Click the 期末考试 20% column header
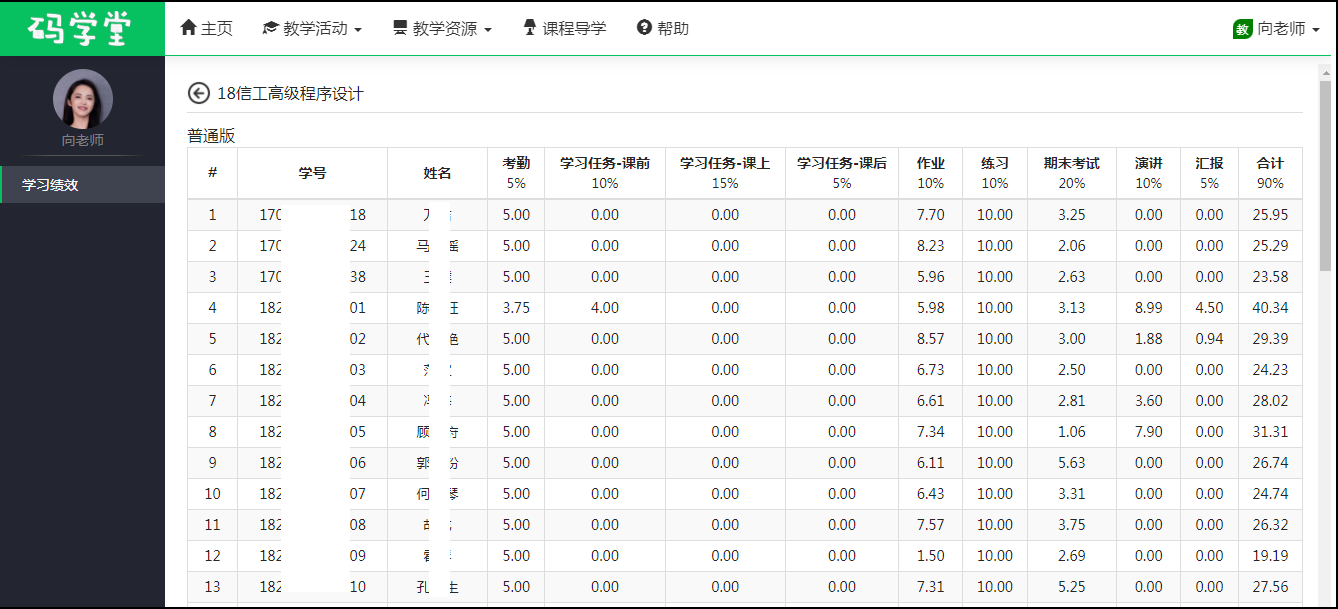Image resolution: width=1338 pixels, height=609 pixels. [1072, 173]
